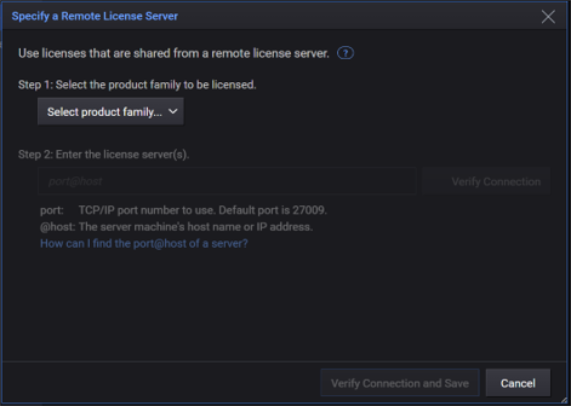Click the resize grip at dialog corner

564,400
